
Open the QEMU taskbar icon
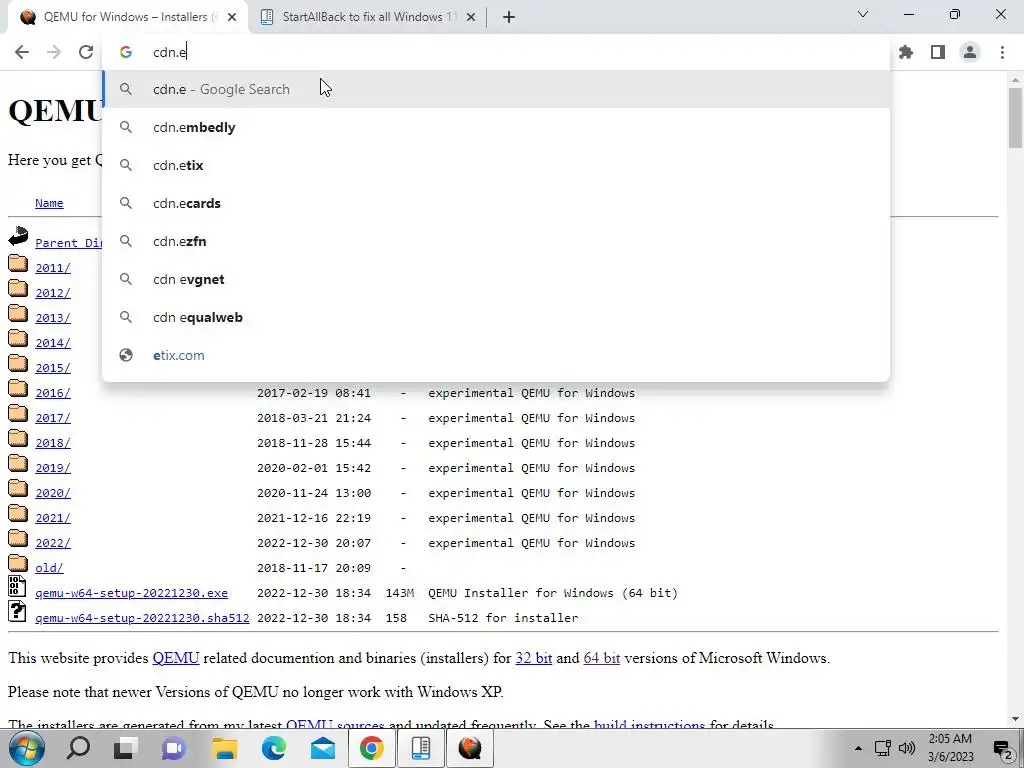coord(470,748)
